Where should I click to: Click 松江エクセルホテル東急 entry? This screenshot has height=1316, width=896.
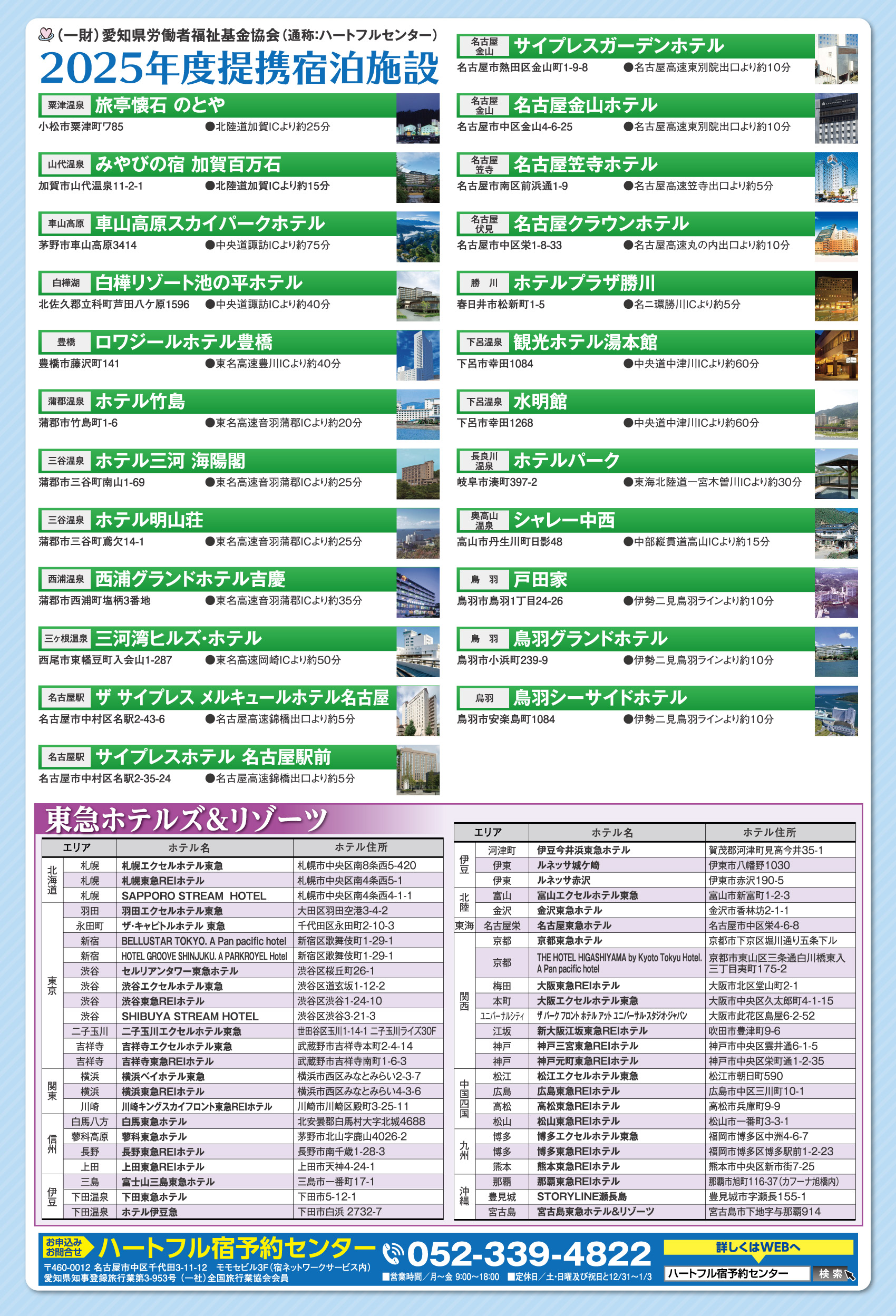587,1076
